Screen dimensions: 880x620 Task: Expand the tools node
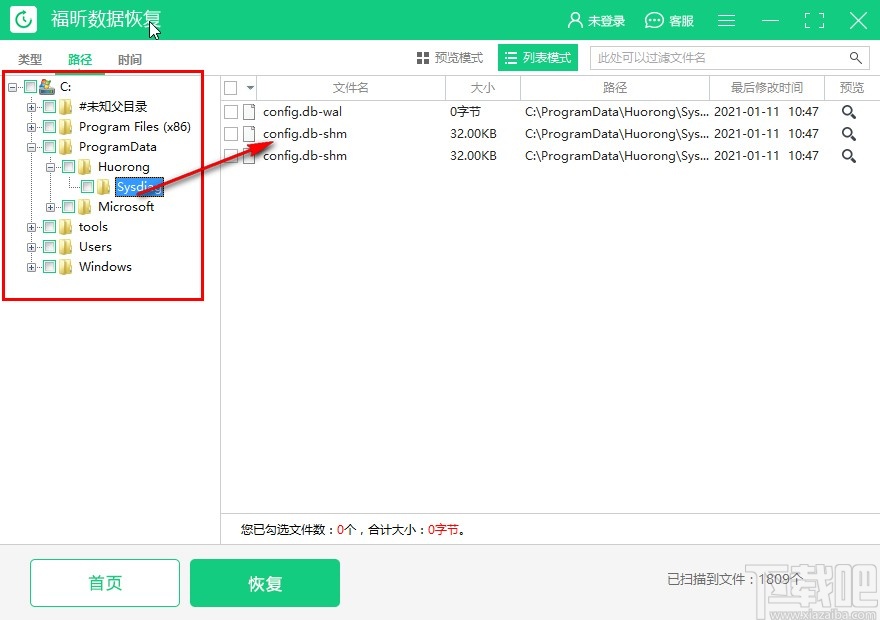(31, 227)
